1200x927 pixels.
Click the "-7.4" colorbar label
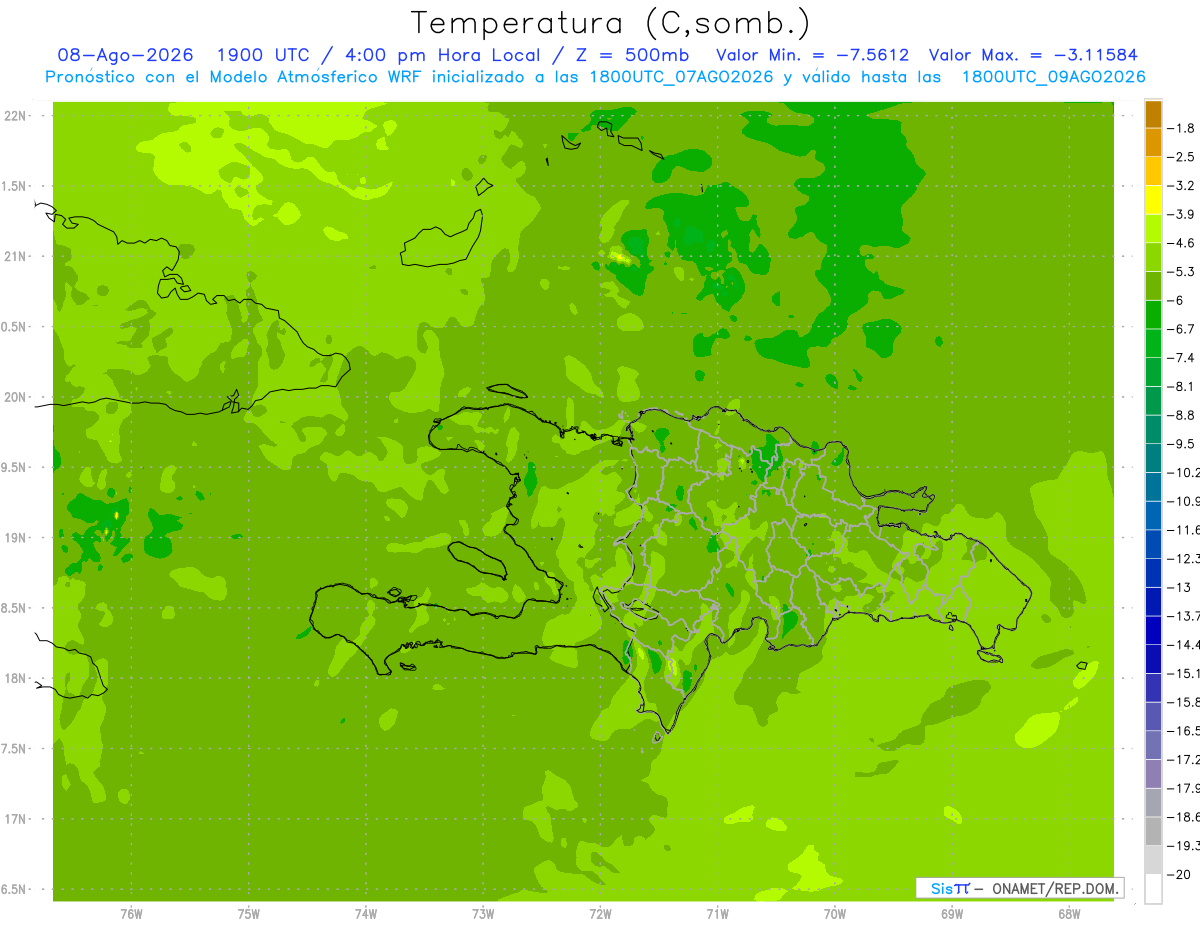click(1181, 358)
